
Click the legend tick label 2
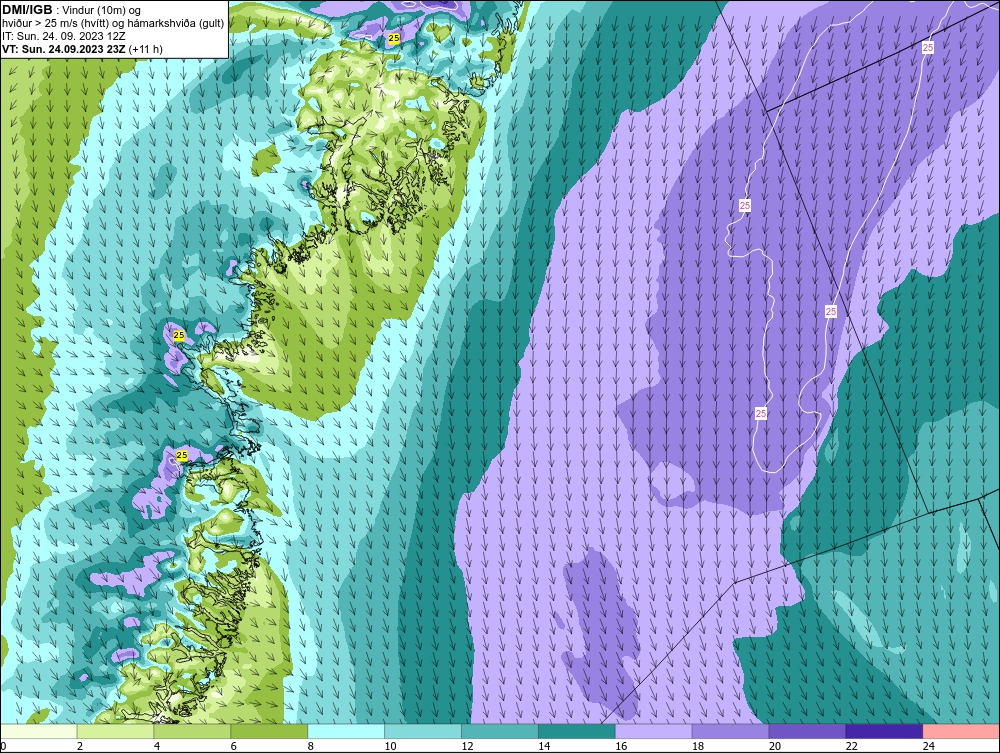80,746
